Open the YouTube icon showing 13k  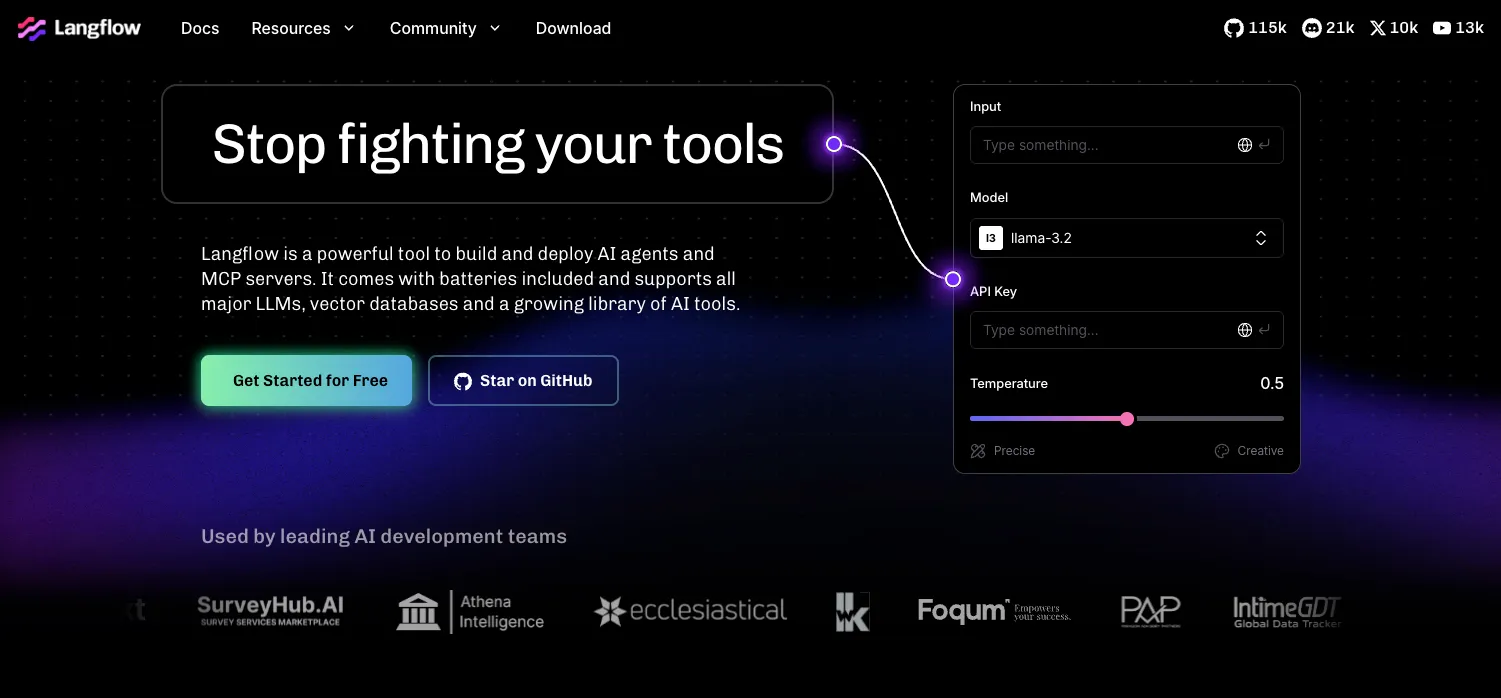1442,28
